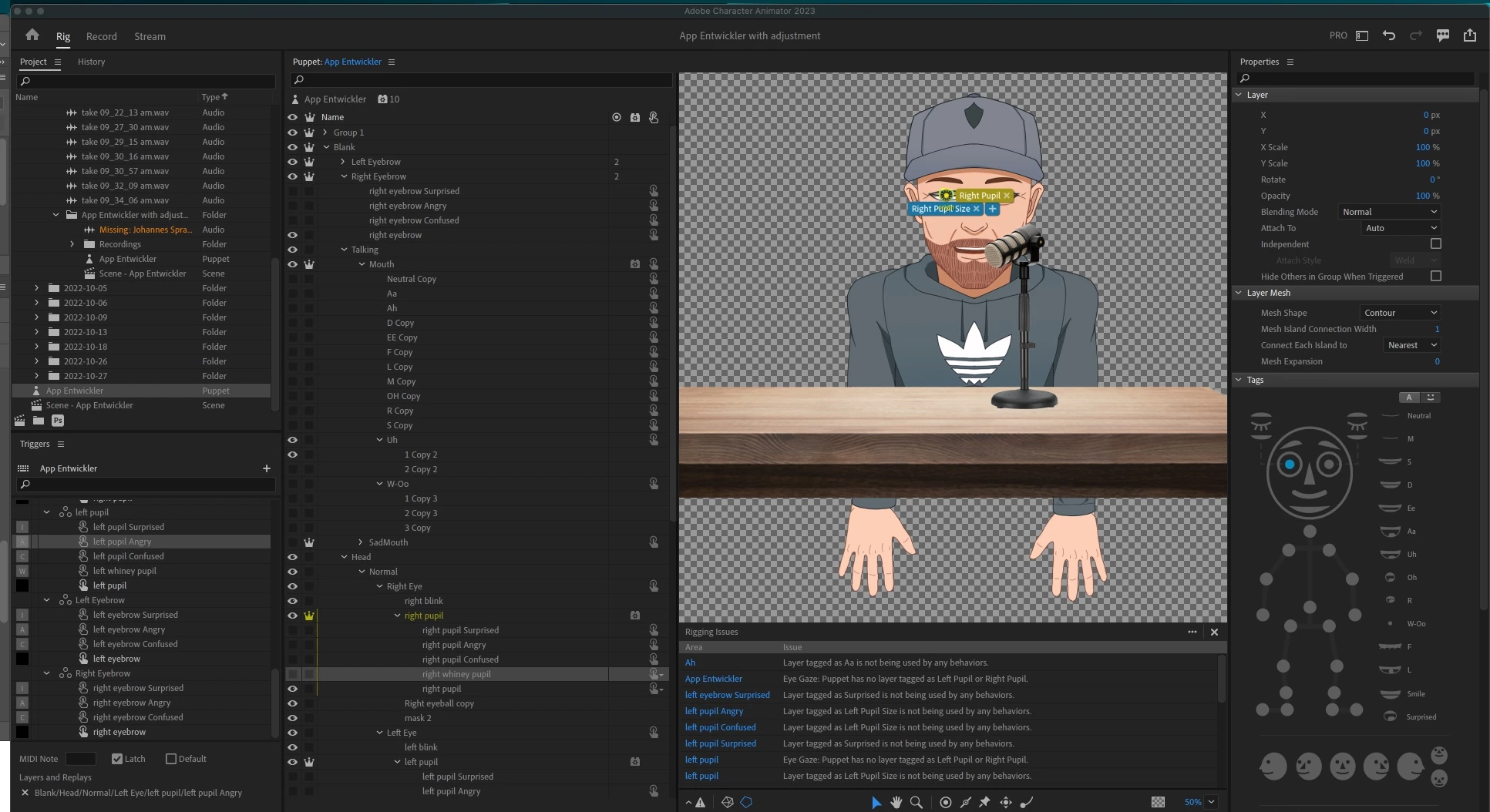The image size is (1490, 812).
Task: Click the rigging issues warning icon
Action: tap(700, 802)
